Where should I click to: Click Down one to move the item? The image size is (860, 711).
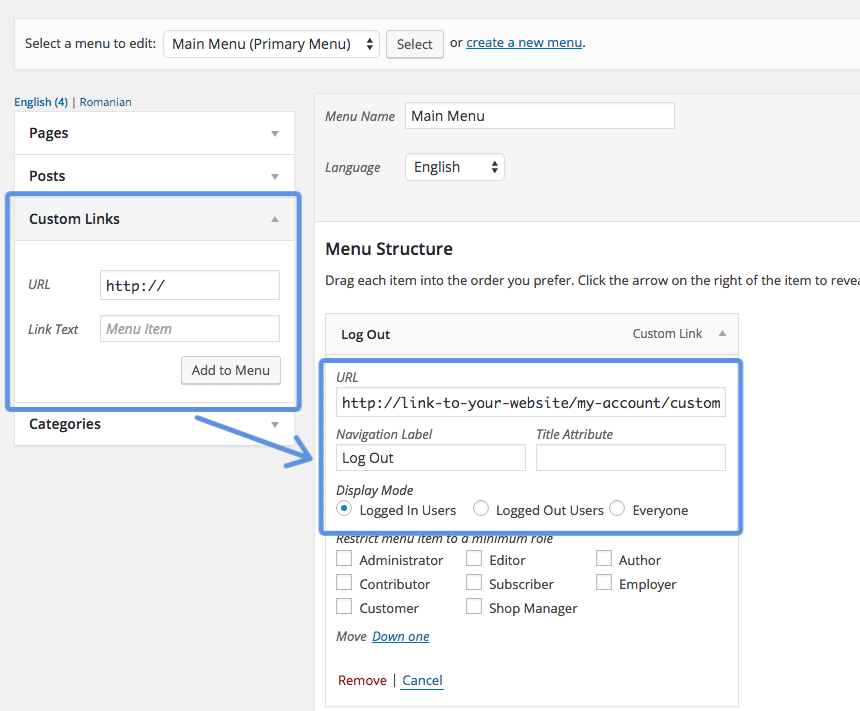click(400, 636)
